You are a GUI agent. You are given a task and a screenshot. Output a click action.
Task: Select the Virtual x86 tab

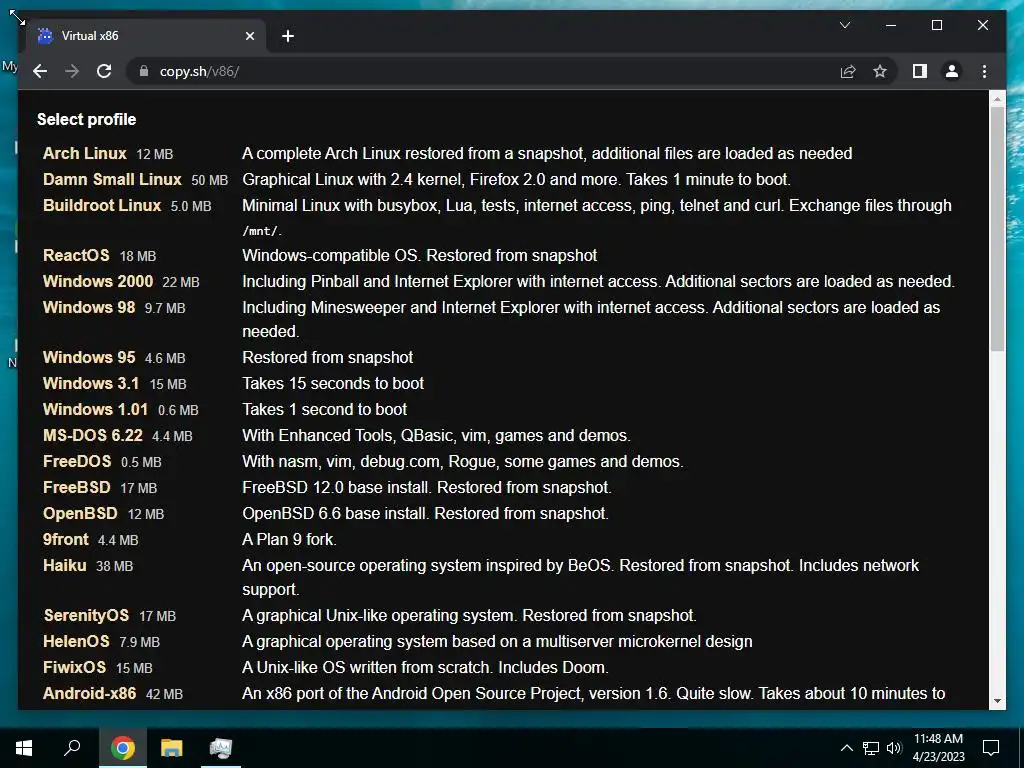[x=147, y=36]
